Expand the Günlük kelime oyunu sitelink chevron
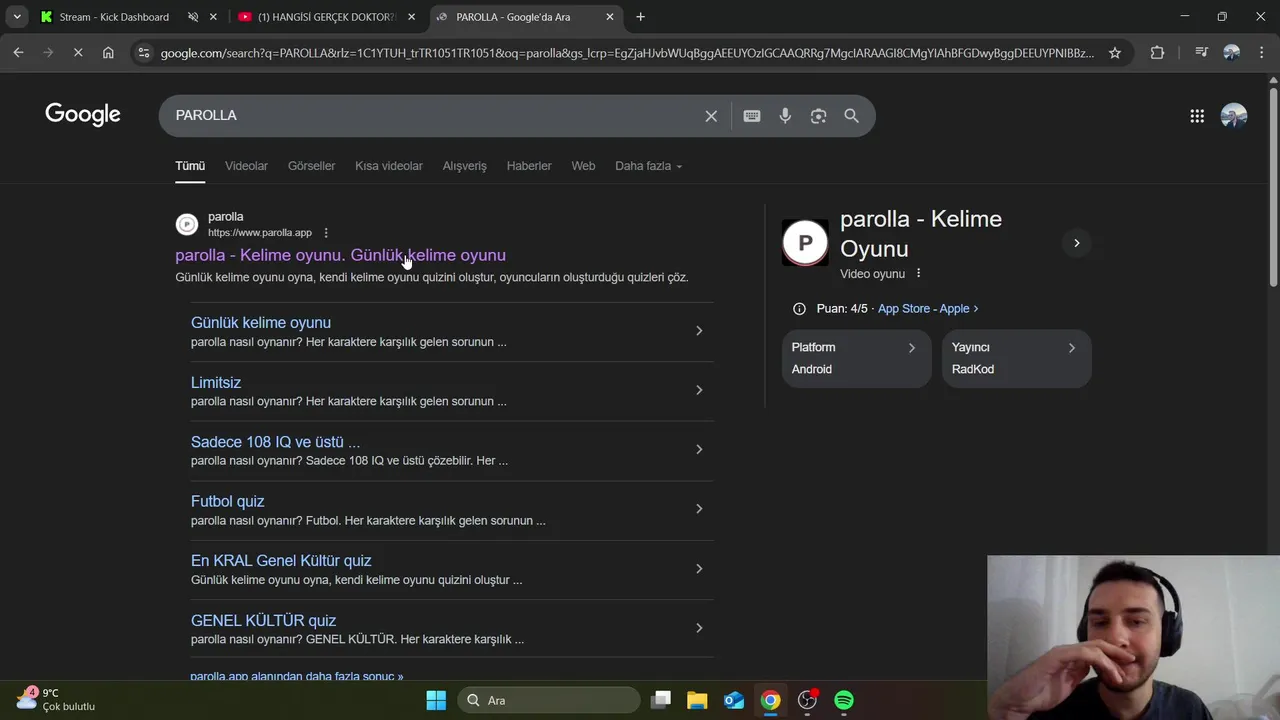 pos(699,331)
